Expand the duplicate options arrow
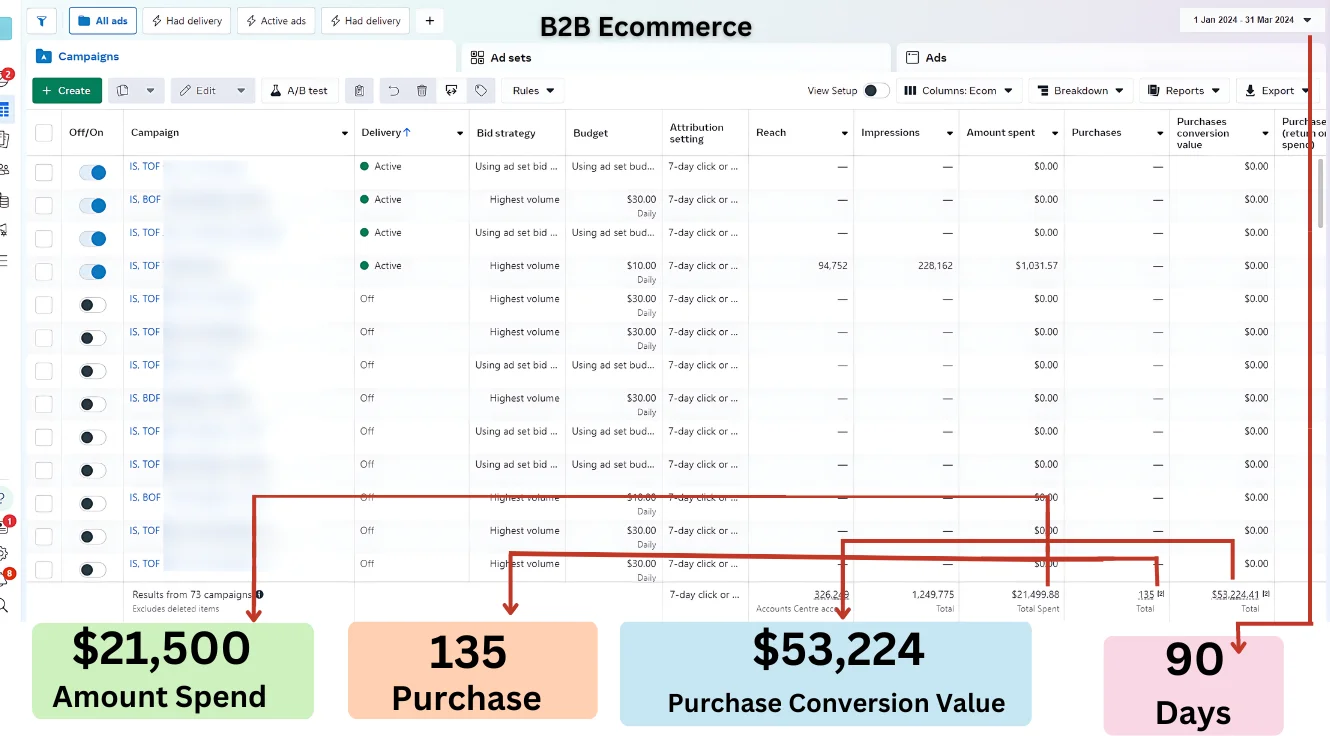Screen dimensions: 1330x736 (x=150, y=91)
